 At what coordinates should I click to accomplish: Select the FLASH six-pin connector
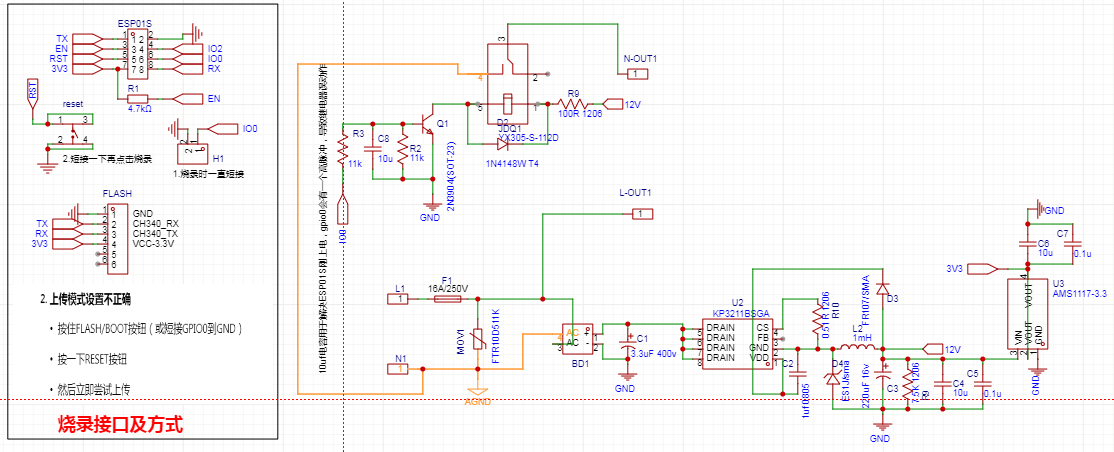point(117,237)
